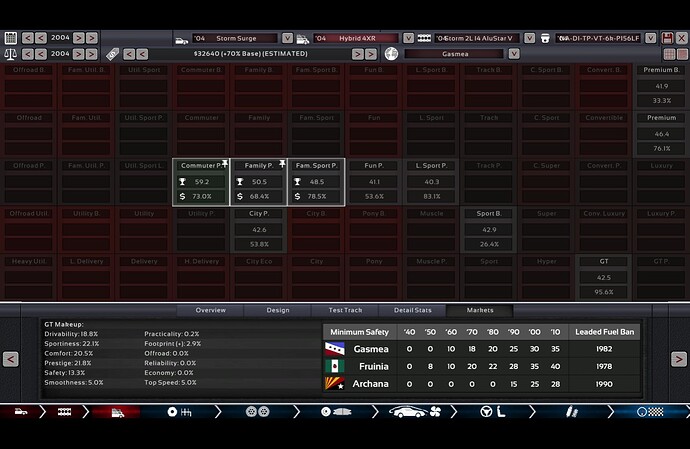Click the checkered flag finish icon
Viewport: 690px width, 449px height.
click(x=653, y=412)
